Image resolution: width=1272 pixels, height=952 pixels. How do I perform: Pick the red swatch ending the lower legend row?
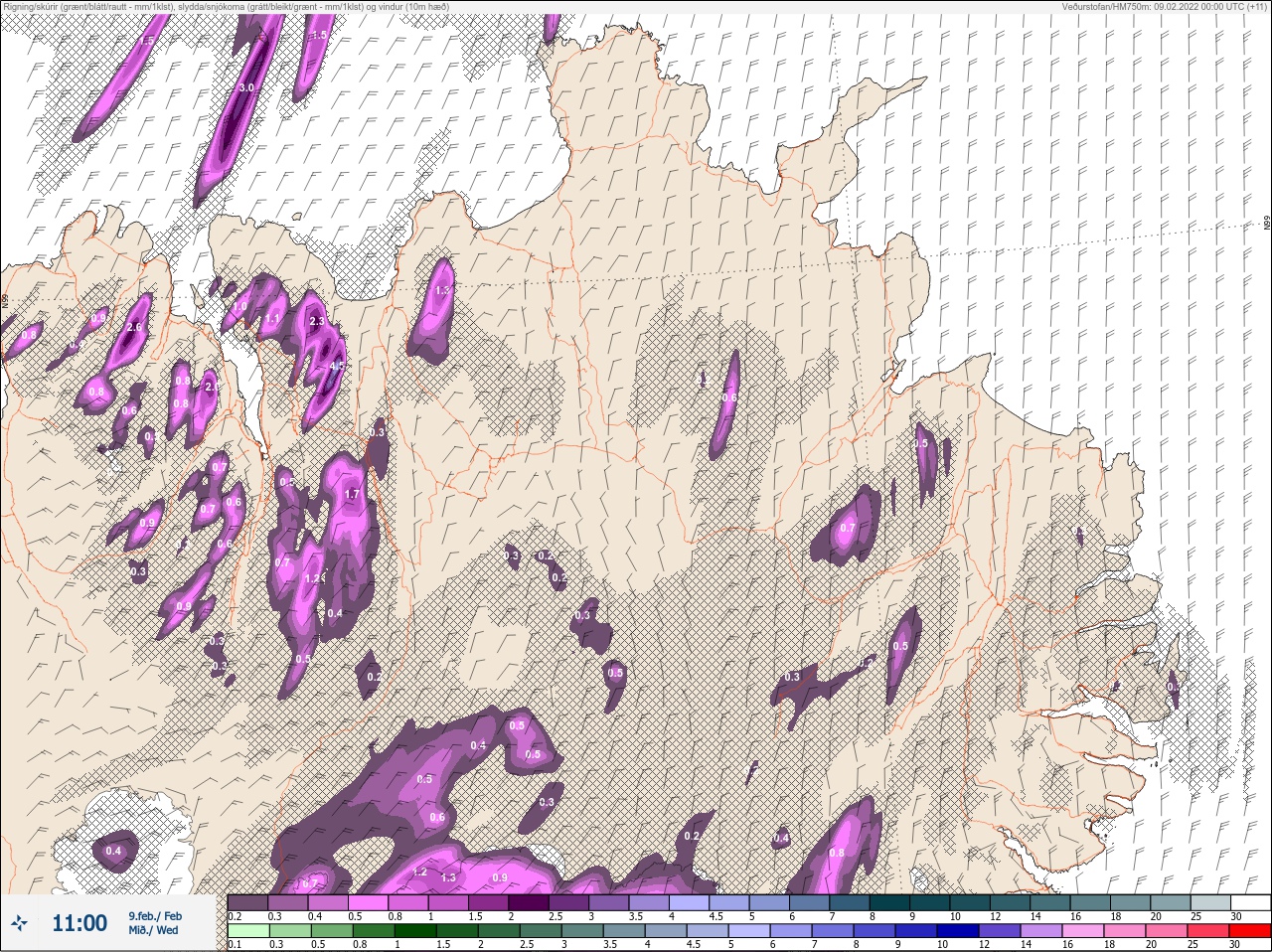(x=1250, y=931)
